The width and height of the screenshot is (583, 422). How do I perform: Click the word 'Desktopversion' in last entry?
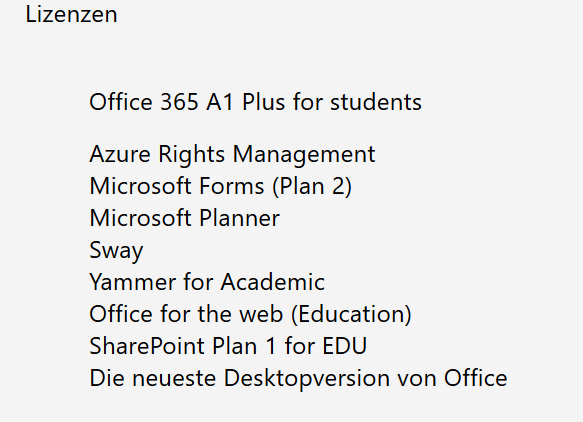pyautogui.click(x=307, y=378)
